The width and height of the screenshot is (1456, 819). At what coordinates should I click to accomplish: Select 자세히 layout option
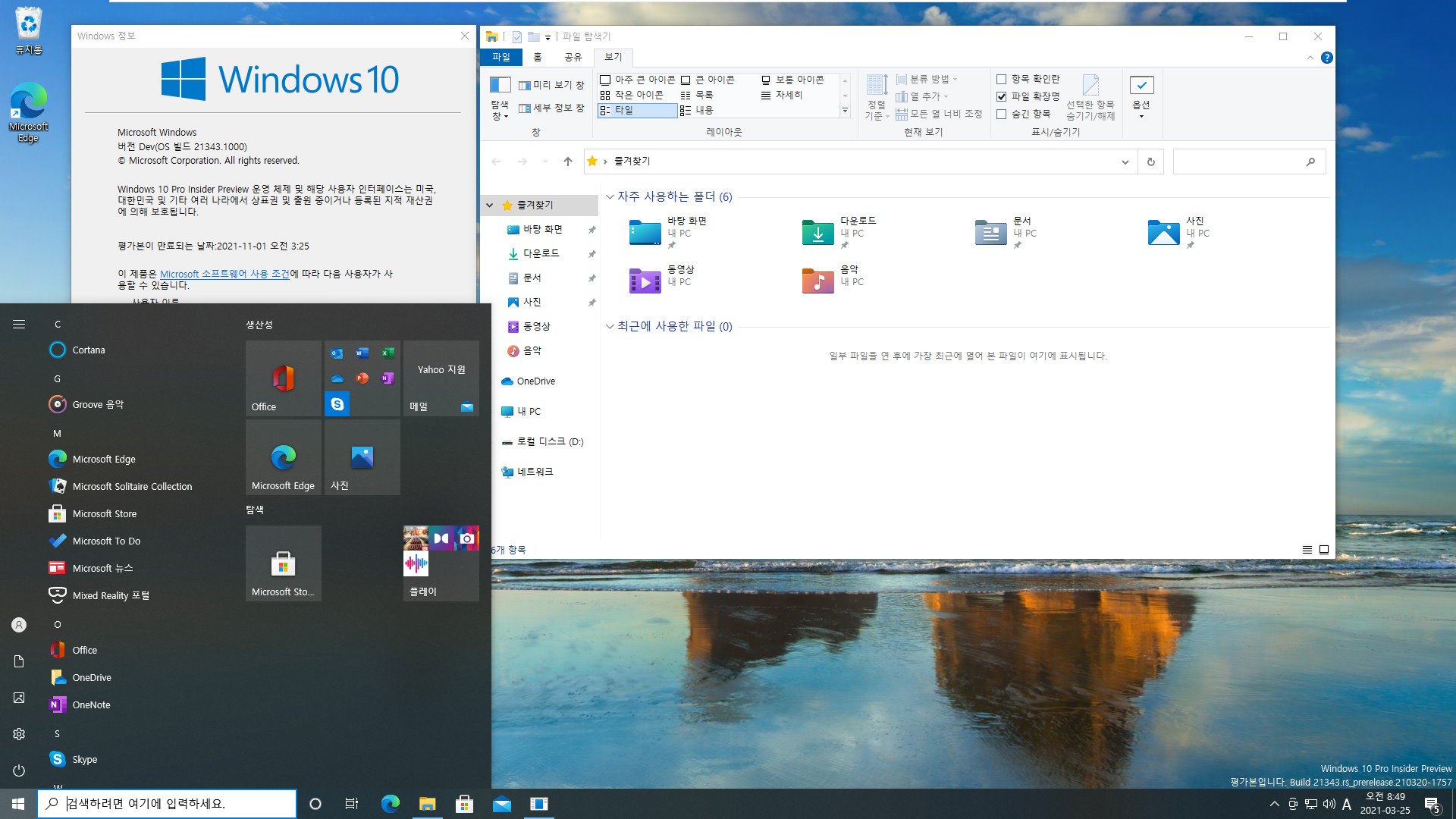point(782,95)
